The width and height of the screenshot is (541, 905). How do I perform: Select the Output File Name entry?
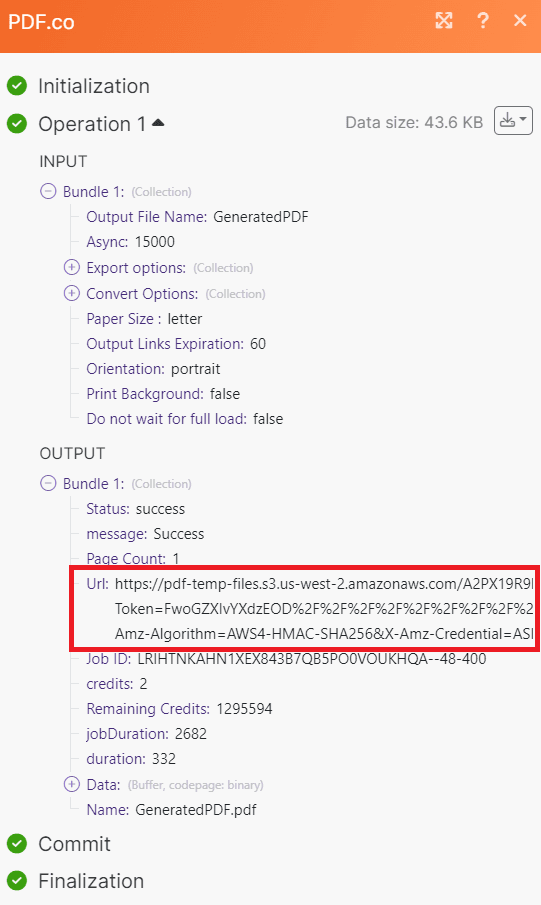tap(197, 217)
